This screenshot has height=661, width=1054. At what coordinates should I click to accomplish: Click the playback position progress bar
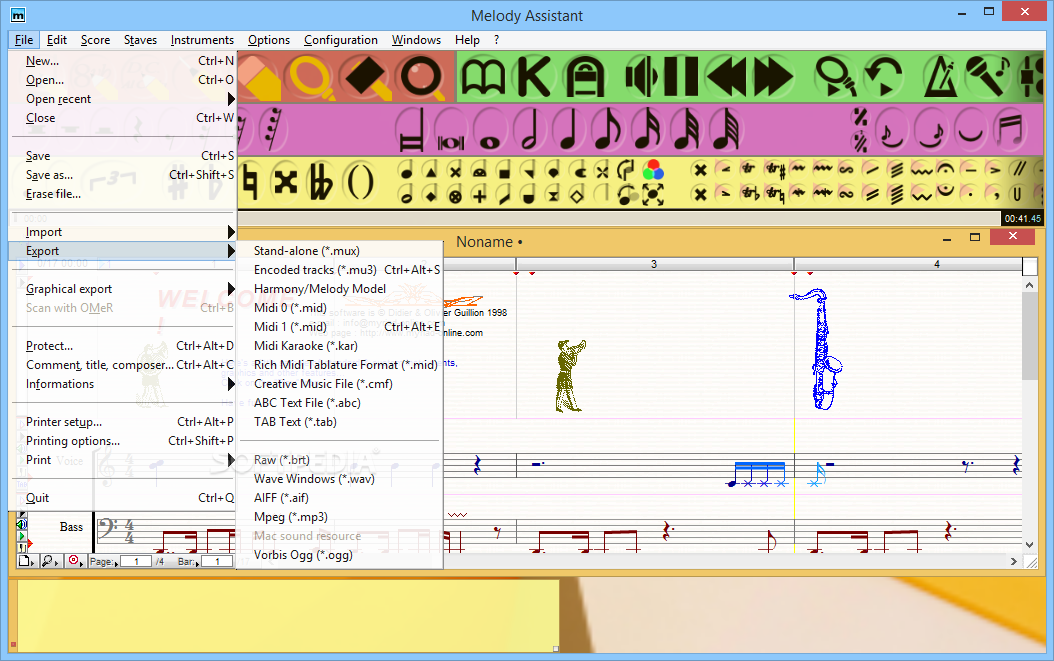[x=618, y=219]
